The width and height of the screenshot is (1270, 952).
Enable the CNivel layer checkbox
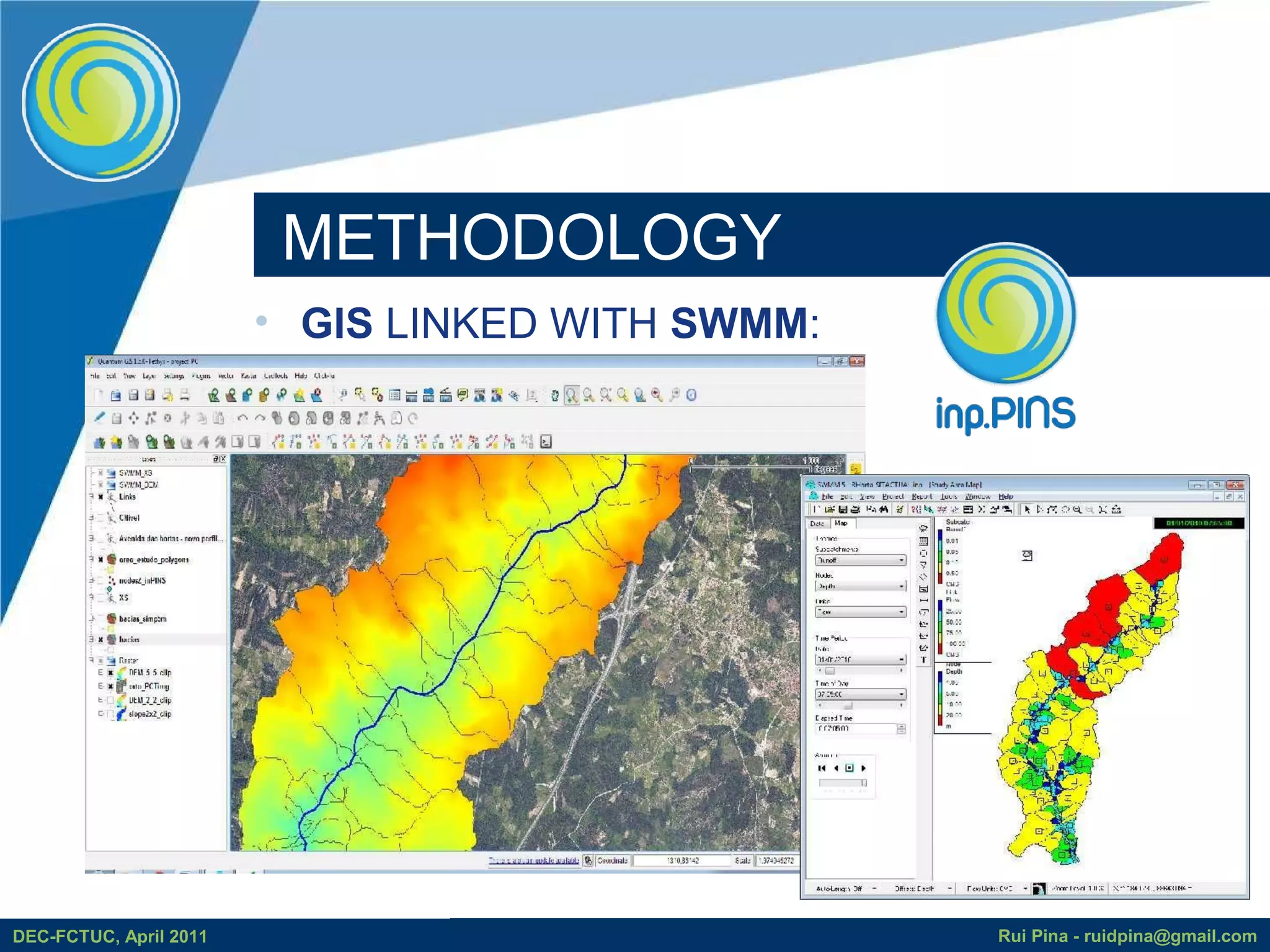click(100, 518)
